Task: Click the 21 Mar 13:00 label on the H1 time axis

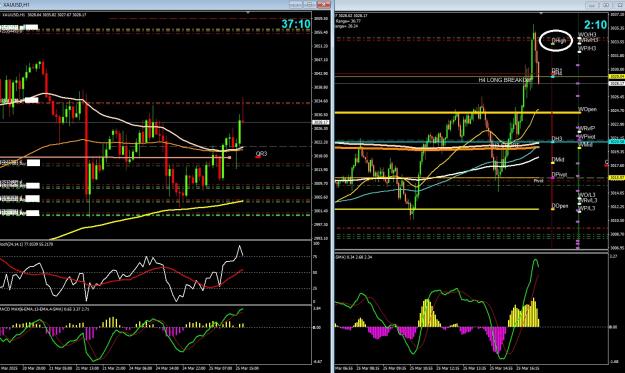Action: tap(88, 368)
